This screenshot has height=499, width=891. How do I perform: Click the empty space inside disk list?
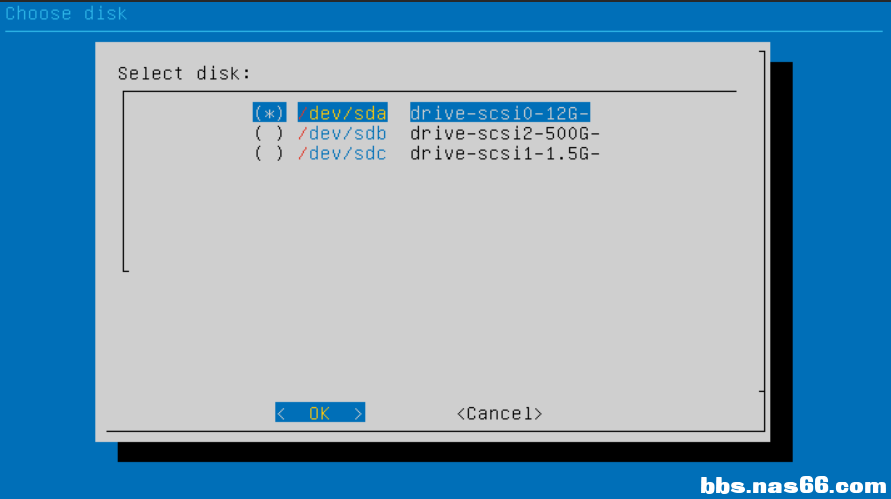coord(430,222)
